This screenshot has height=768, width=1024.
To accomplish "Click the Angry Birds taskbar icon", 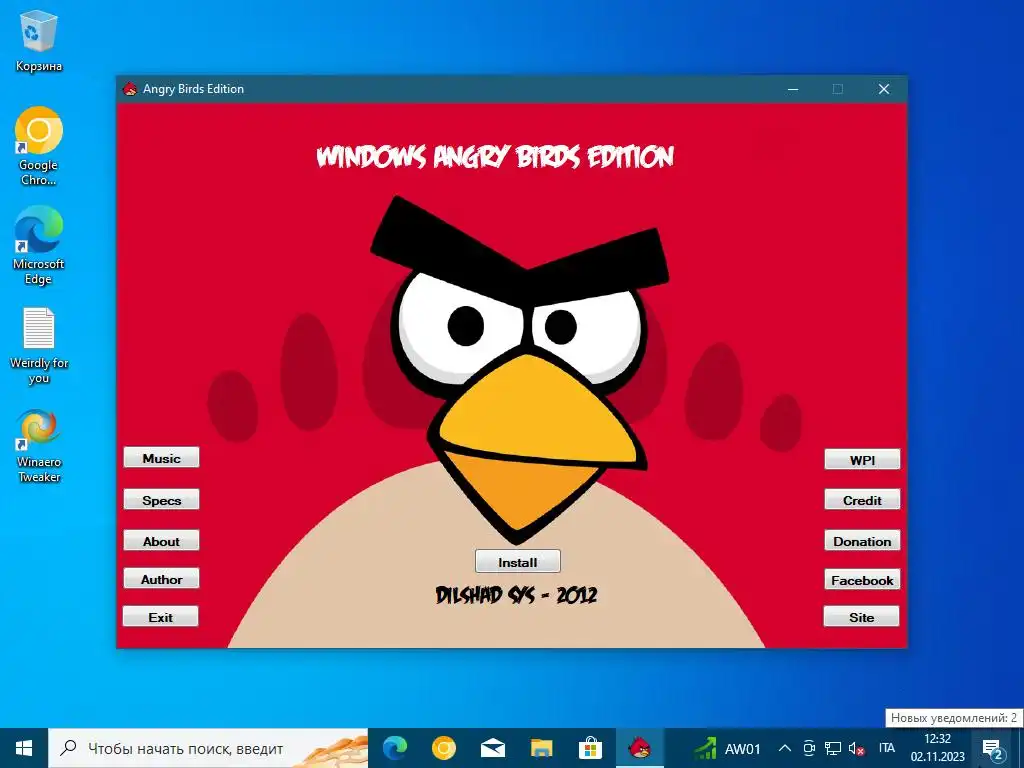I will click(x=639, y=748).
